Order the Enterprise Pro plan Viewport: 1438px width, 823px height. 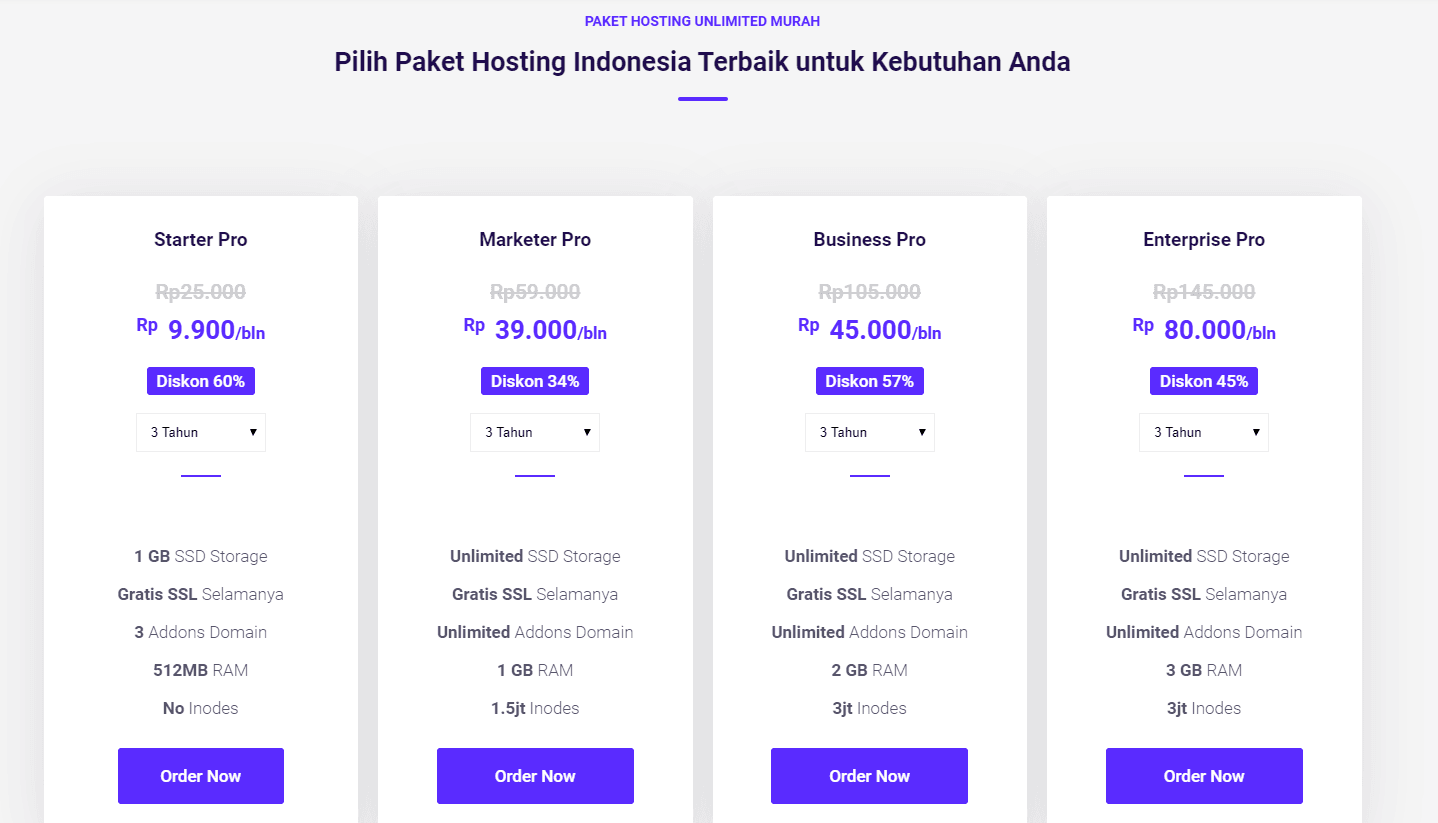coord(1204,776)
